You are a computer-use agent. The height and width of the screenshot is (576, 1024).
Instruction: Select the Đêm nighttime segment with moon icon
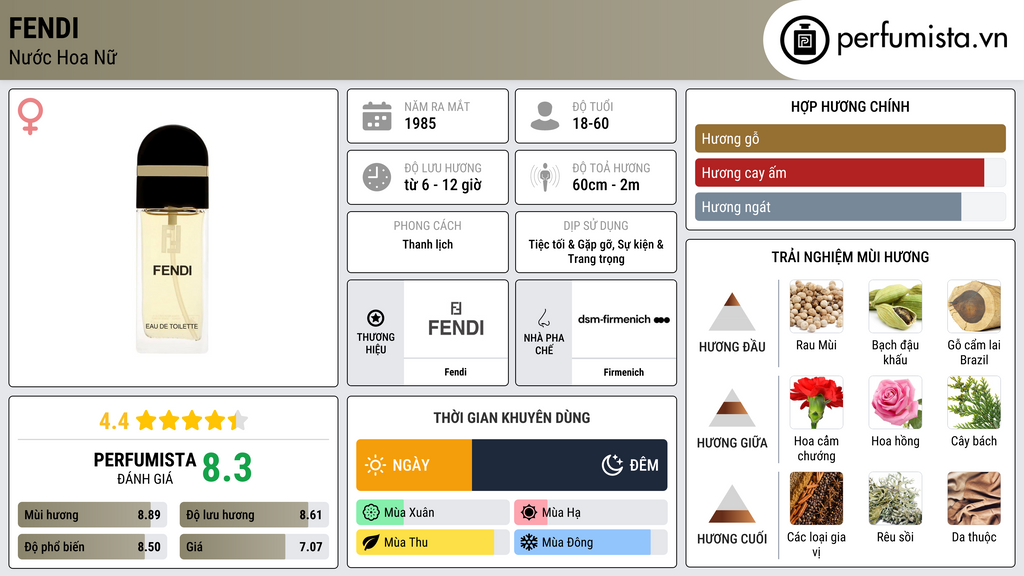click(x=569, y=465)
